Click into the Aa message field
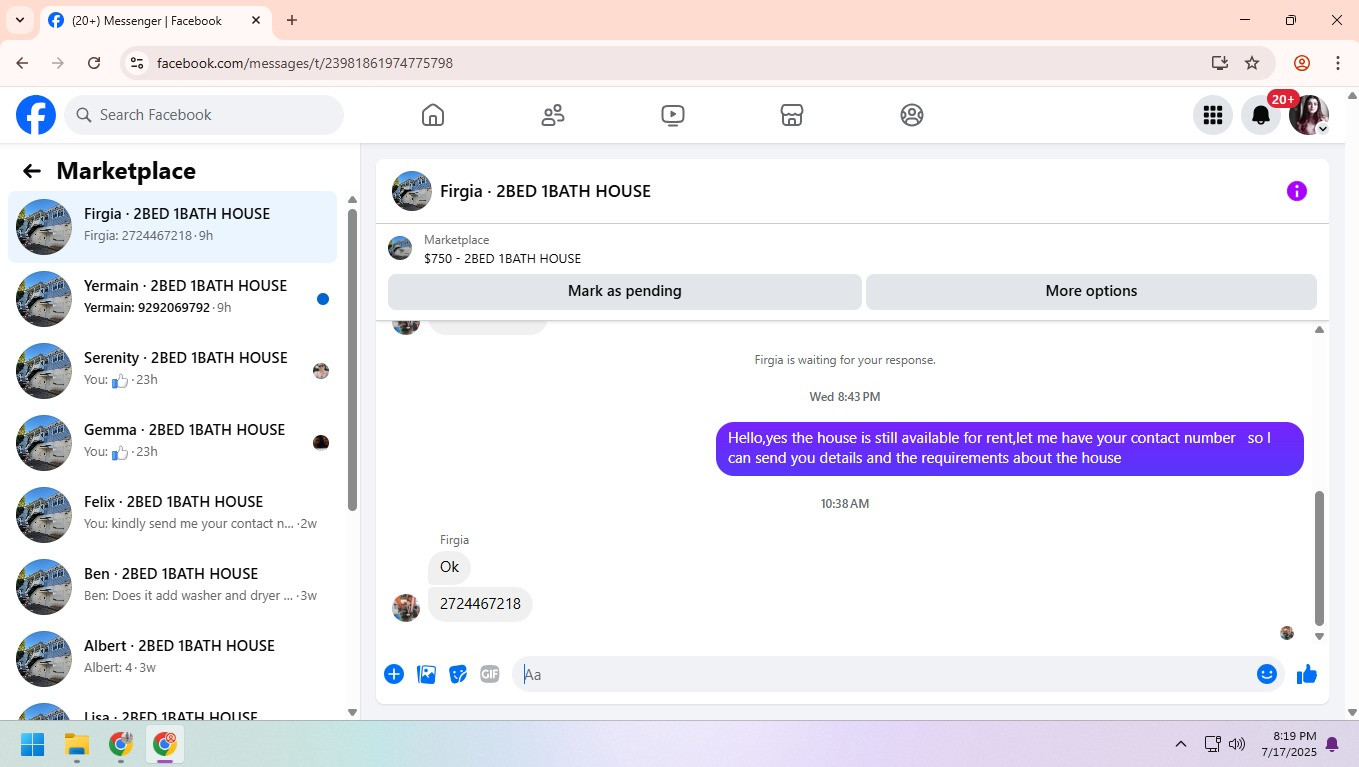Image resolution: width=1359 pixels, height=767 pixels. click(x=885, y=674)
